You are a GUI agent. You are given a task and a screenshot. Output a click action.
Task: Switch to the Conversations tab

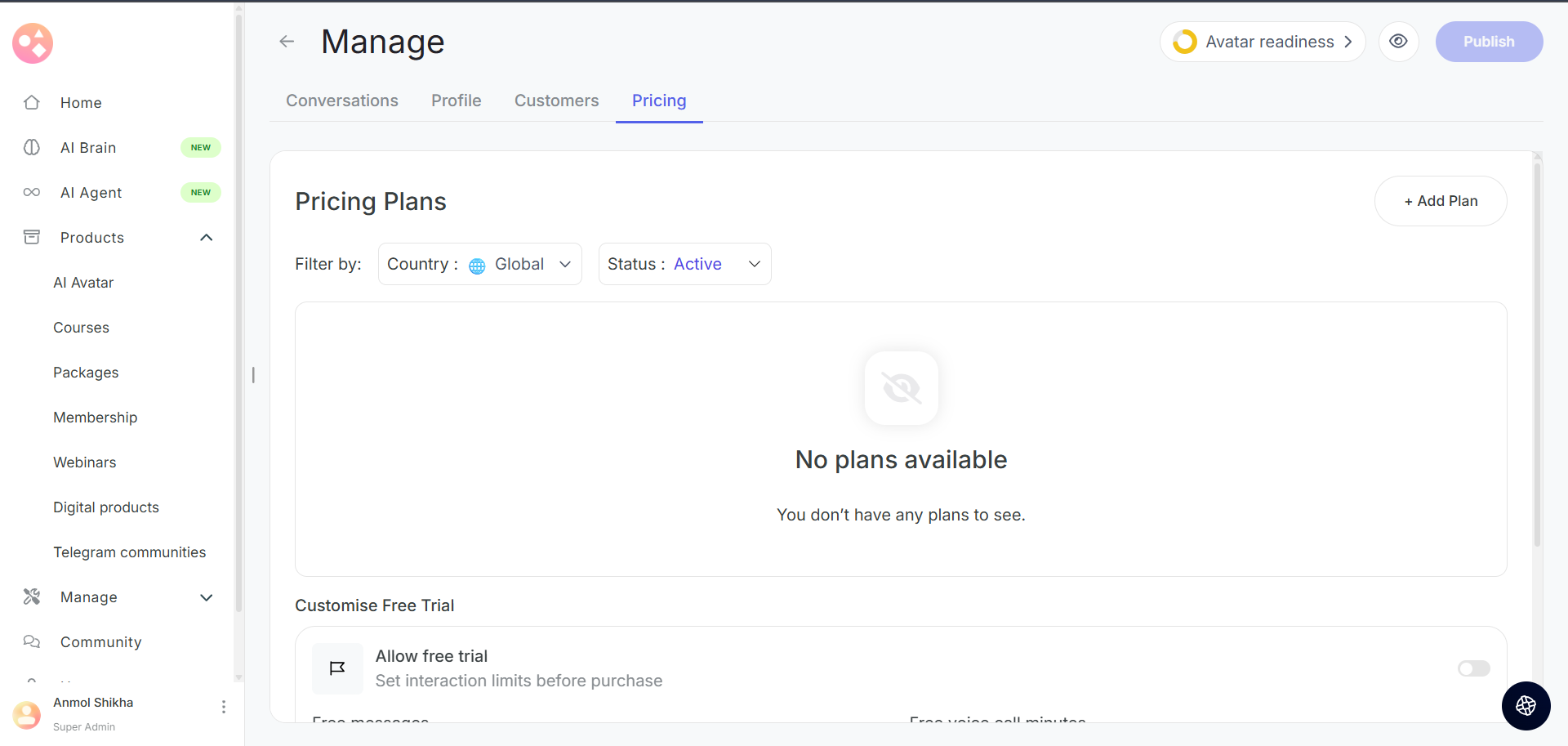pos(342,101)
